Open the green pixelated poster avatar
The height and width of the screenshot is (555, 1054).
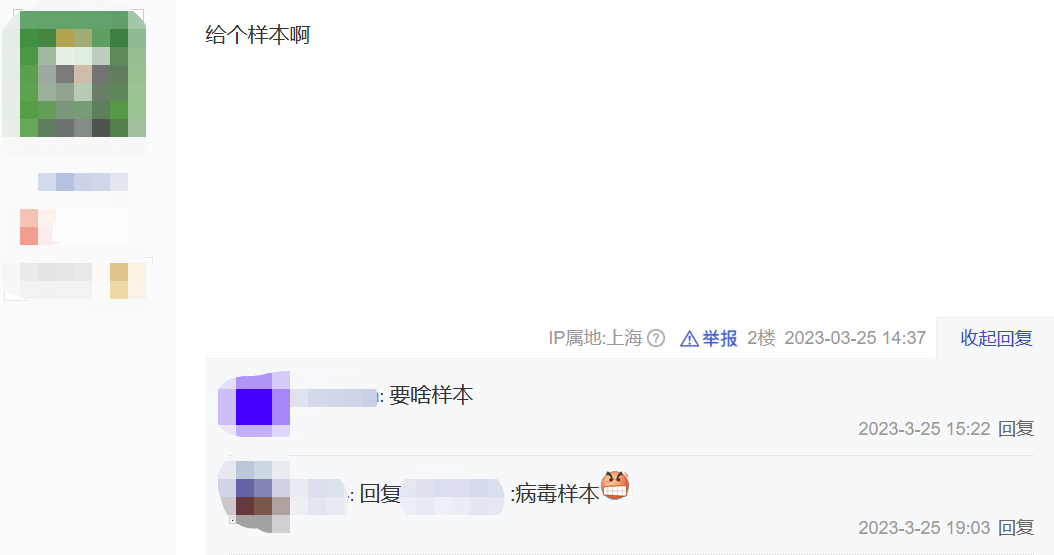point(75,74)
